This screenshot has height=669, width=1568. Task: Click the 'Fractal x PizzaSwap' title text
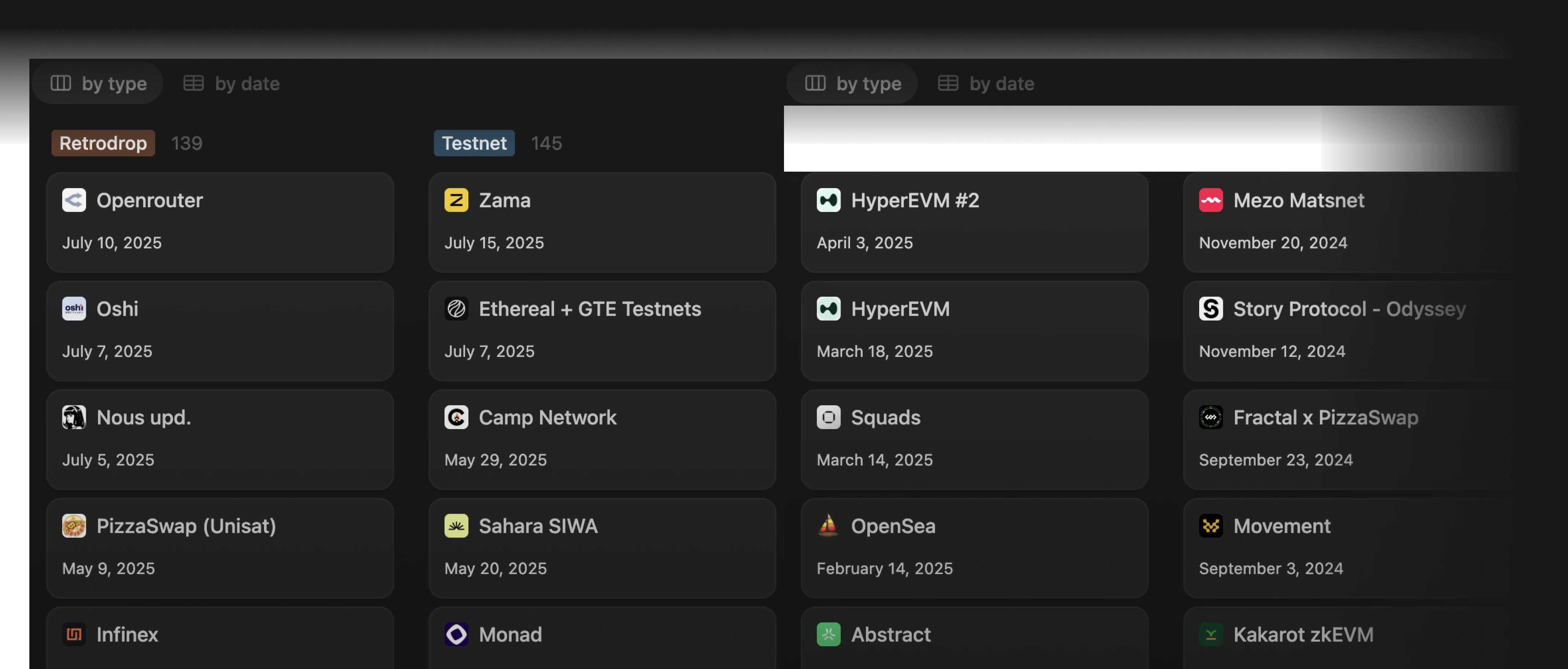tap(1326, 417)
